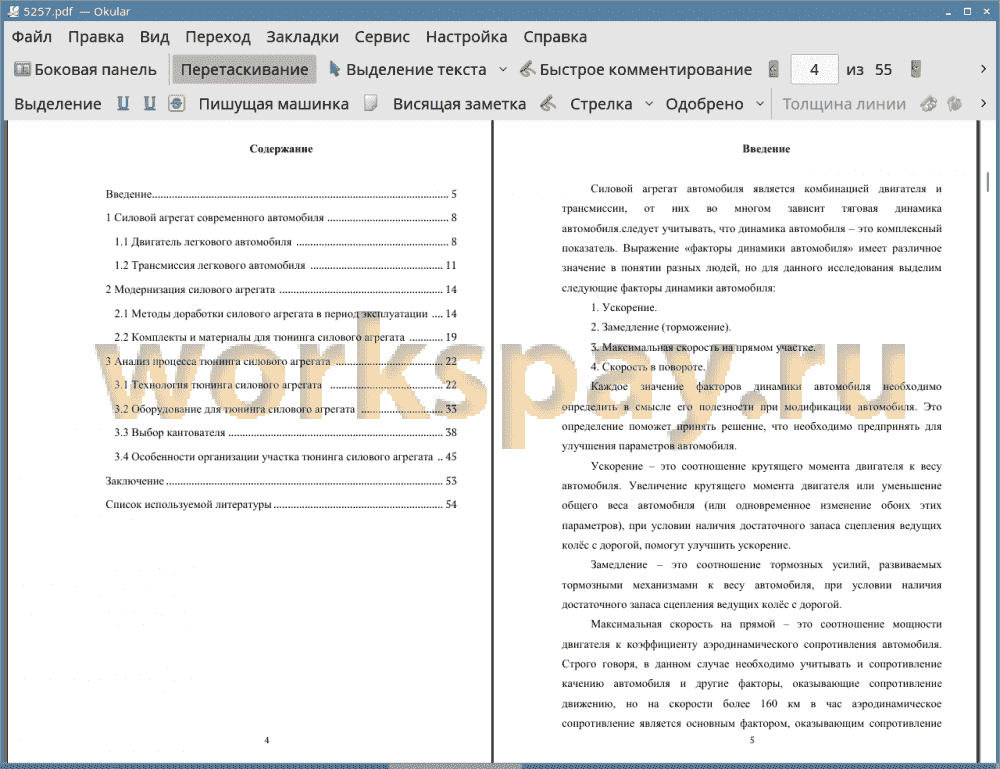Viewport: 1000px width, 769px height.
Task: Choose the Выделение highlighter annotation
Action: (57, 104)
